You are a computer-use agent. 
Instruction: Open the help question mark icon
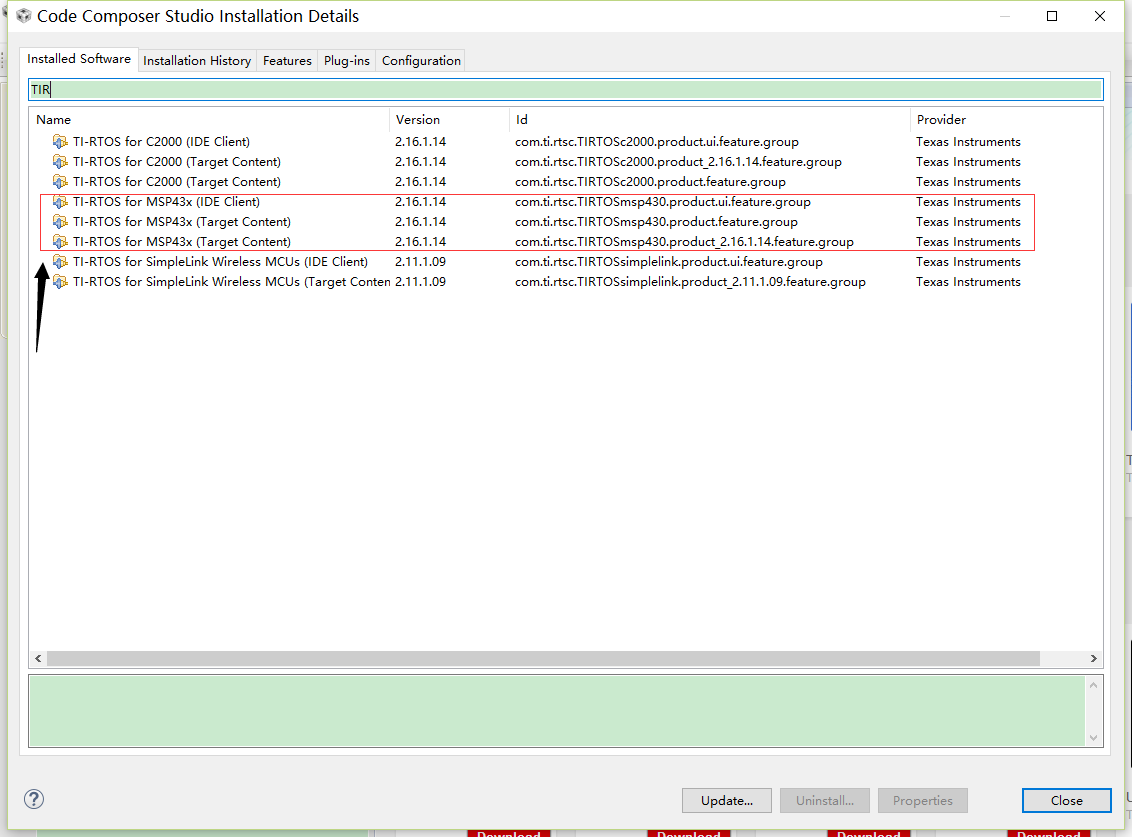tap(34, 799)
